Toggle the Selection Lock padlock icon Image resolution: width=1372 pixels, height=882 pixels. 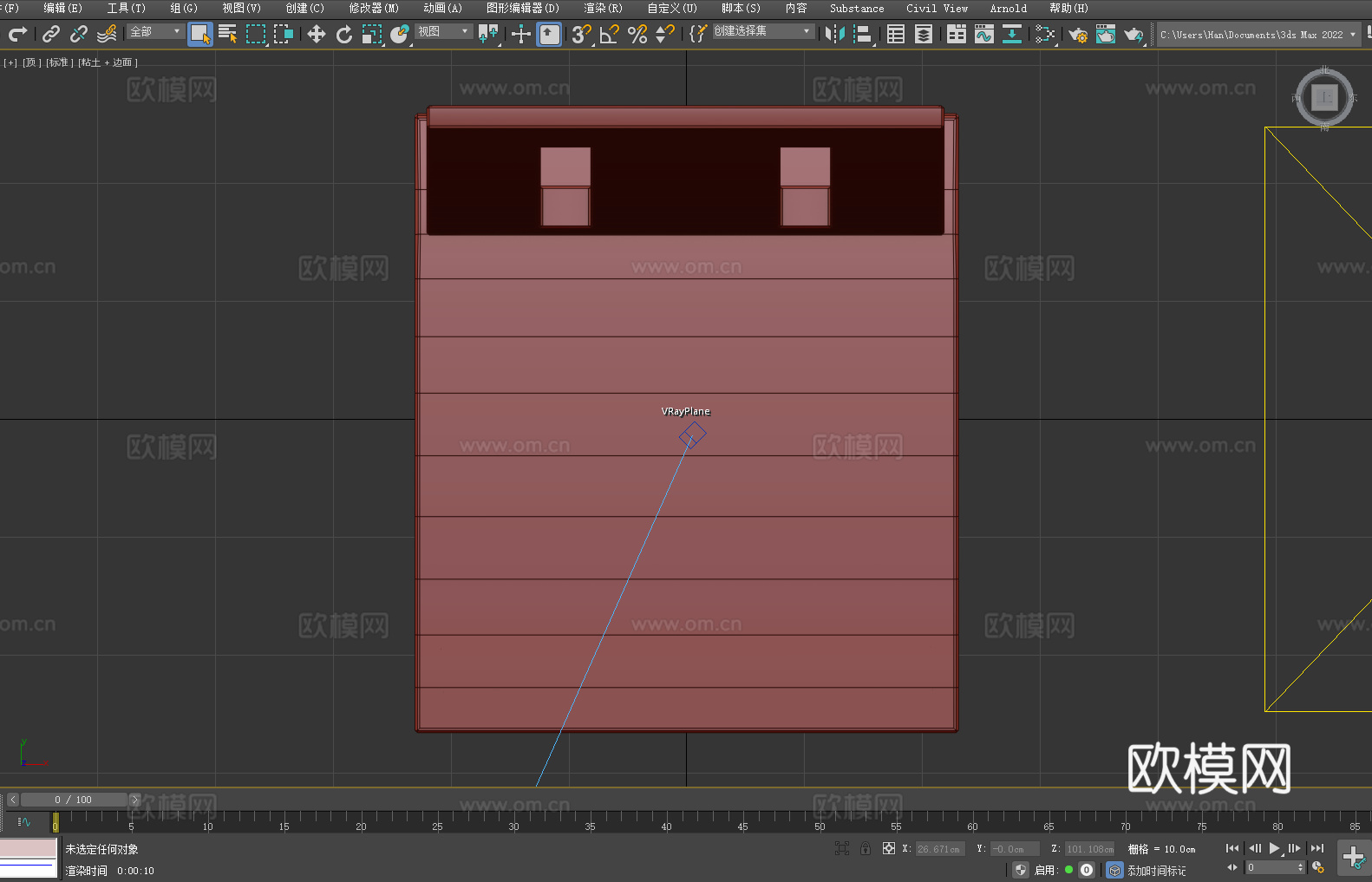point(866,848)
